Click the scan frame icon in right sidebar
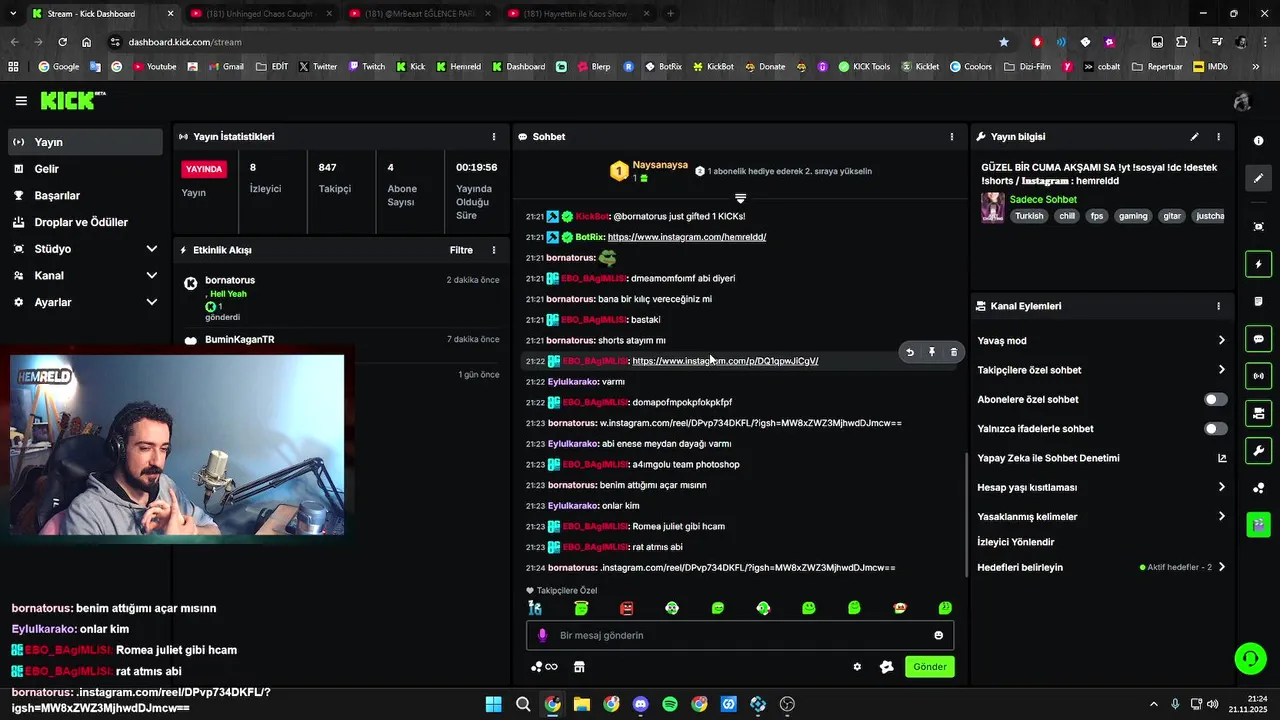The image size is (1280, 720). pyautogui.click(x=1259, y=227)
